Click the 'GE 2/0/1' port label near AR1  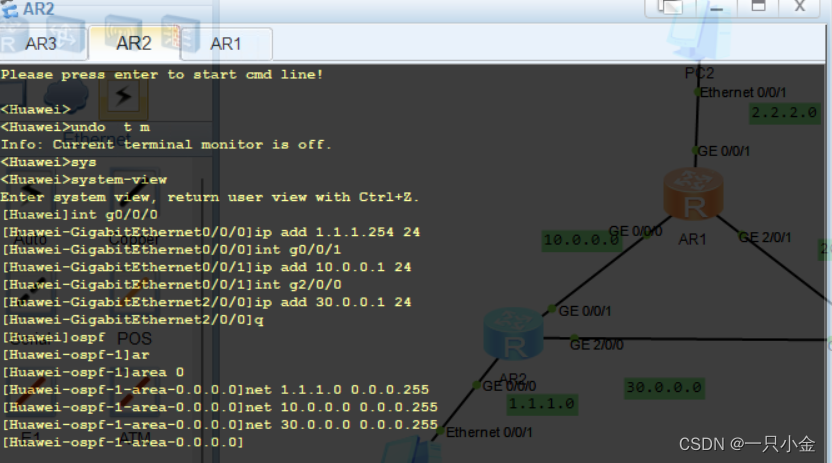(765, 238)
